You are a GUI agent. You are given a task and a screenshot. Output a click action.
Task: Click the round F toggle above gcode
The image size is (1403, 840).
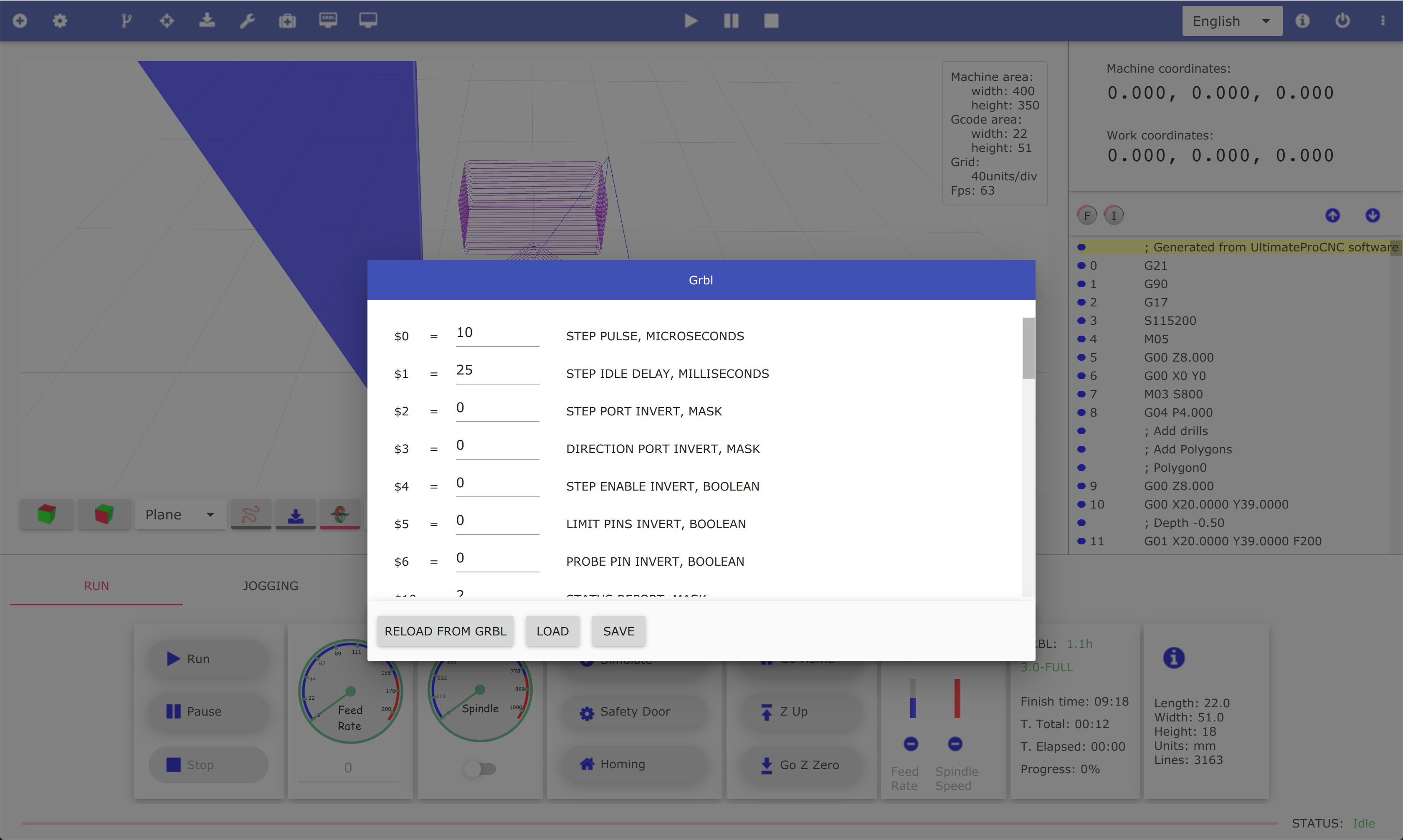pyautogui.click(x=1086, y=215)
